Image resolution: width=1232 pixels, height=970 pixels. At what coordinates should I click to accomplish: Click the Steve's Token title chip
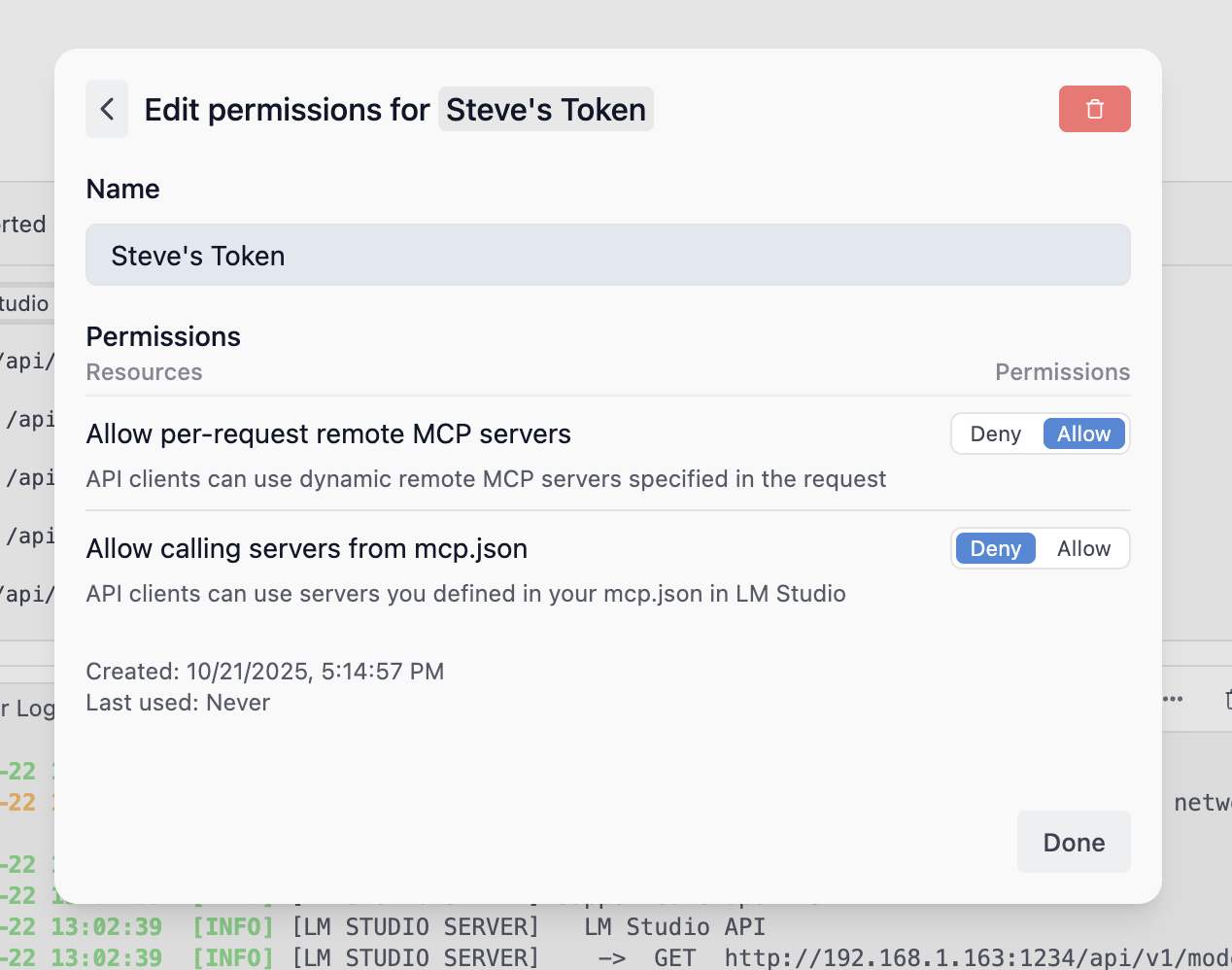[x=545, y=110]
